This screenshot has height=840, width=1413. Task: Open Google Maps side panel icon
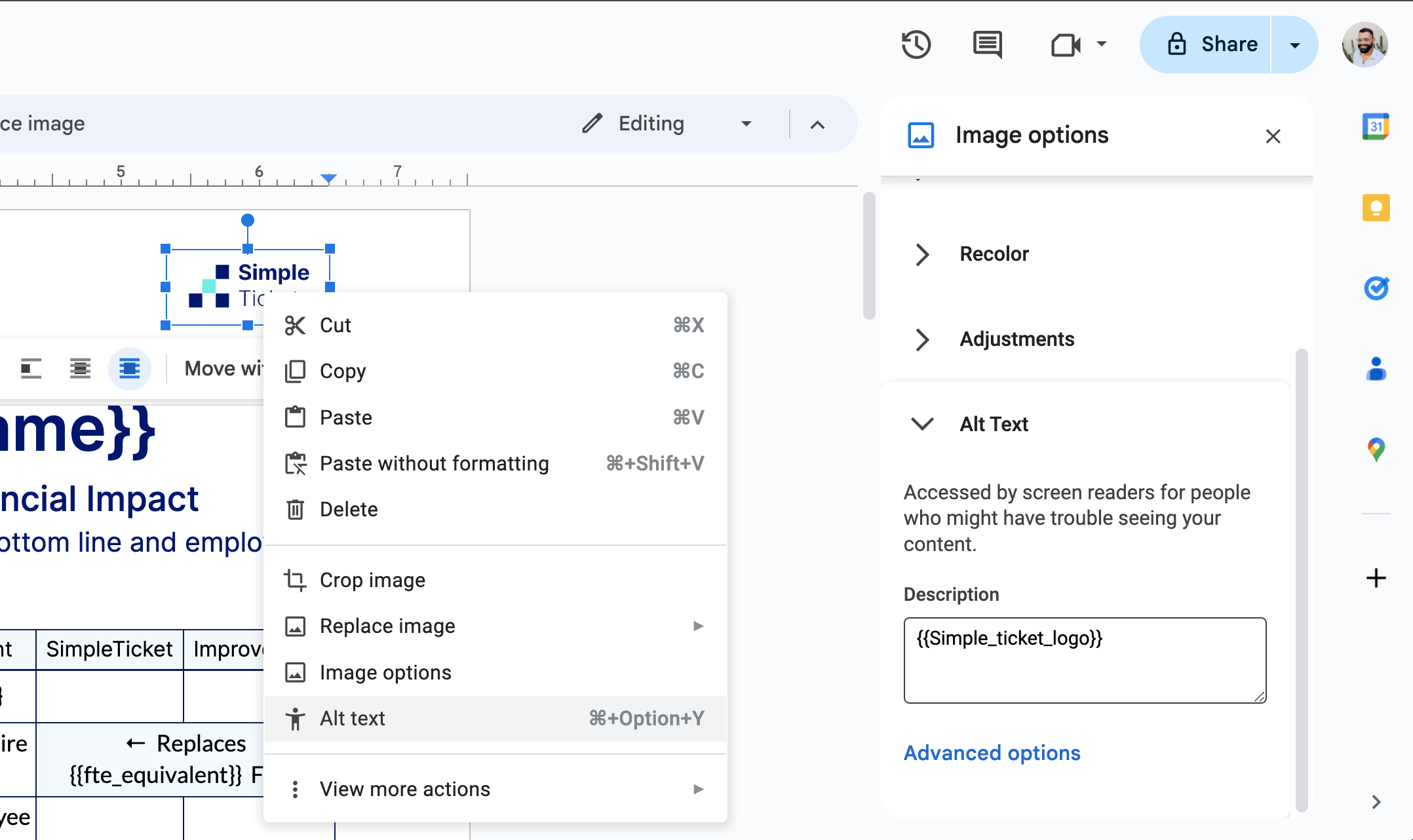[1376, 449]
